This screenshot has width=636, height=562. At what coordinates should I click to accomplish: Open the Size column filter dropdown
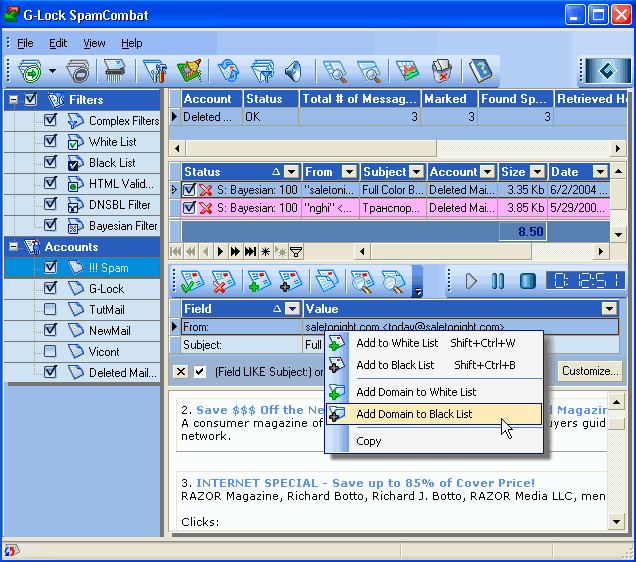point(537,172)
